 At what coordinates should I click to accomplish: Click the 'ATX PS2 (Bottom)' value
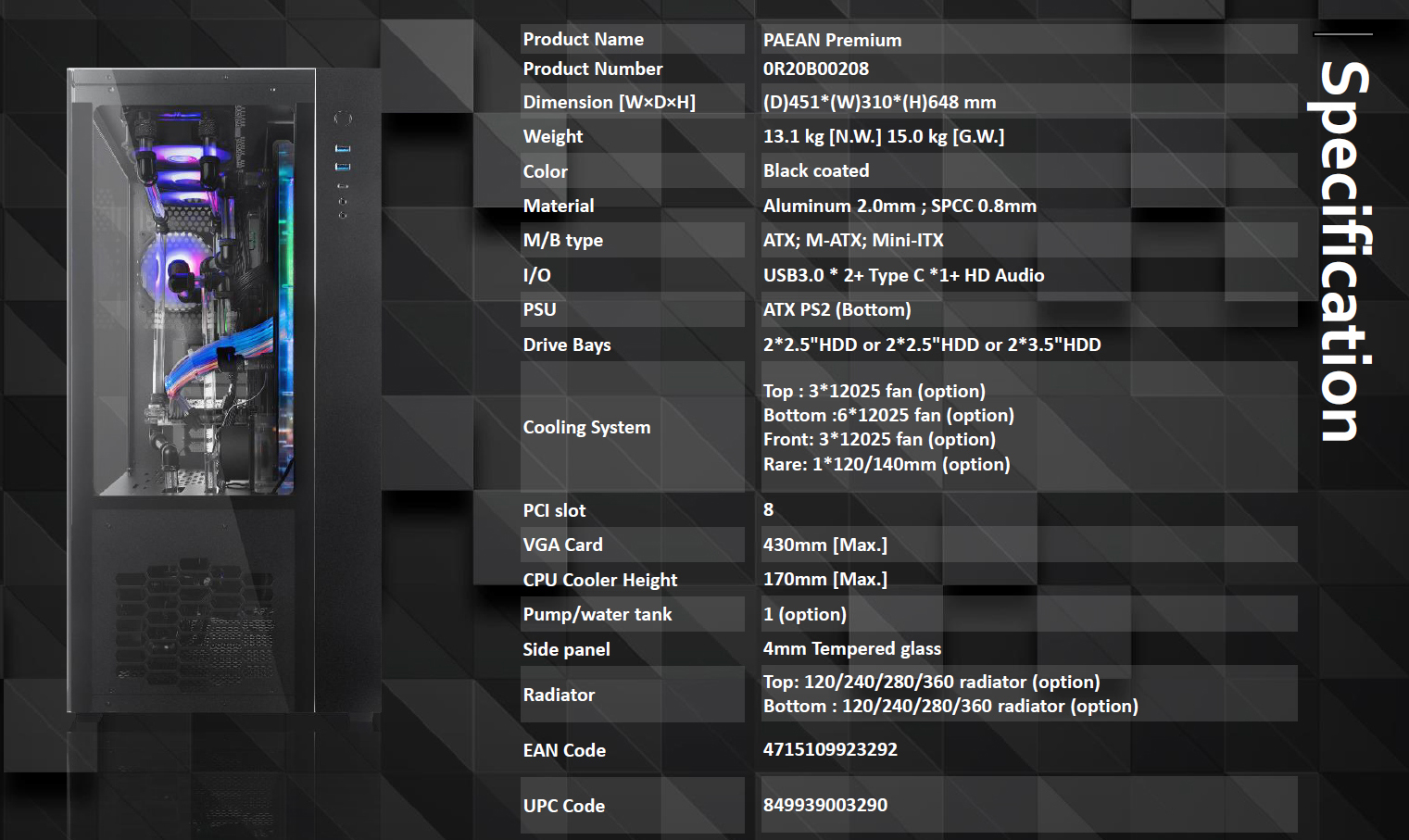click(837, 309)
